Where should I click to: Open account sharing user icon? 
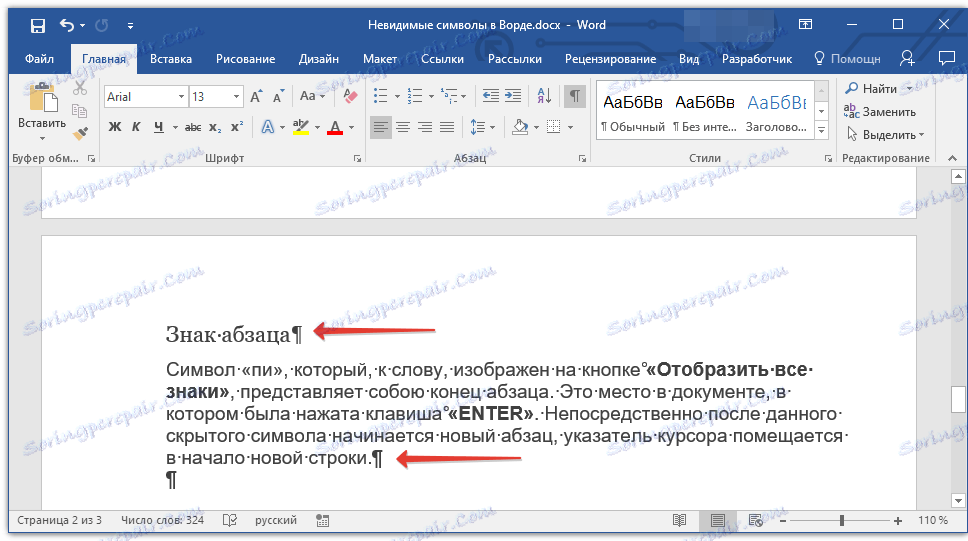(907, 59)
